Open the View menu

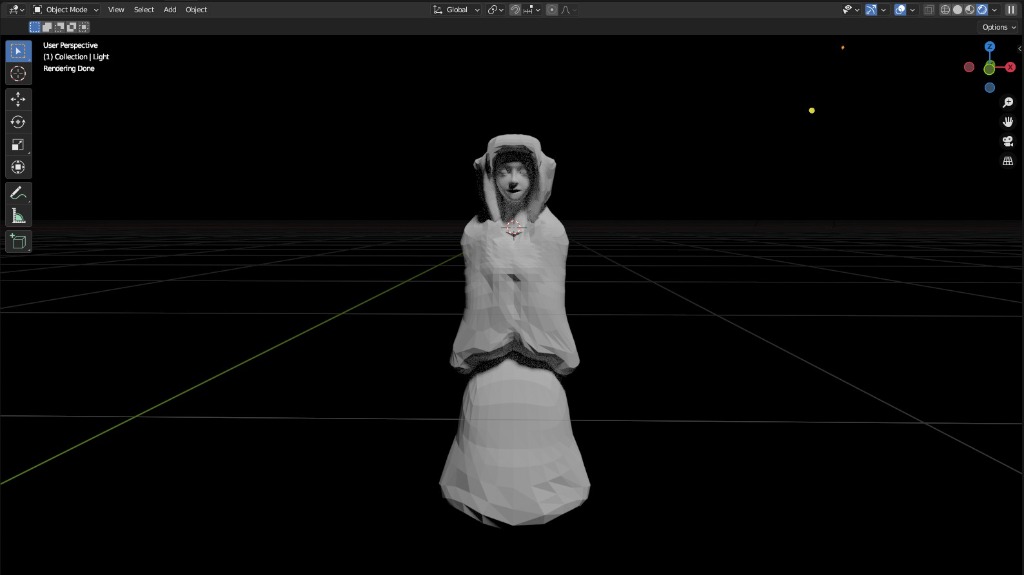[x=116, y=10]
